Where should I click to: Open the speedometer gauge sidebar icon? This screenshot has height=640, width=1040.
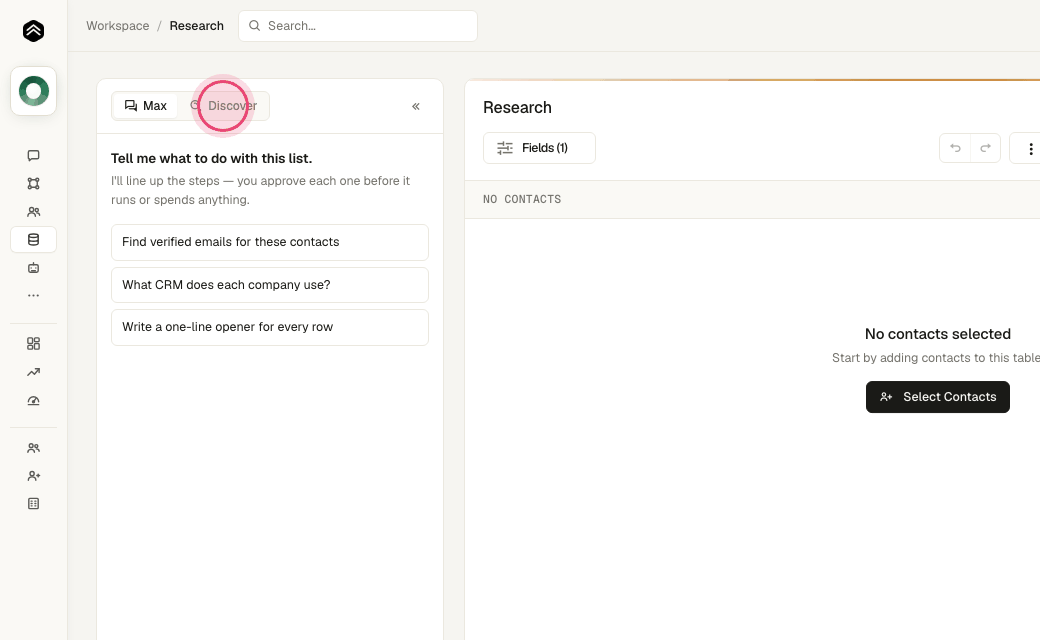33,401
